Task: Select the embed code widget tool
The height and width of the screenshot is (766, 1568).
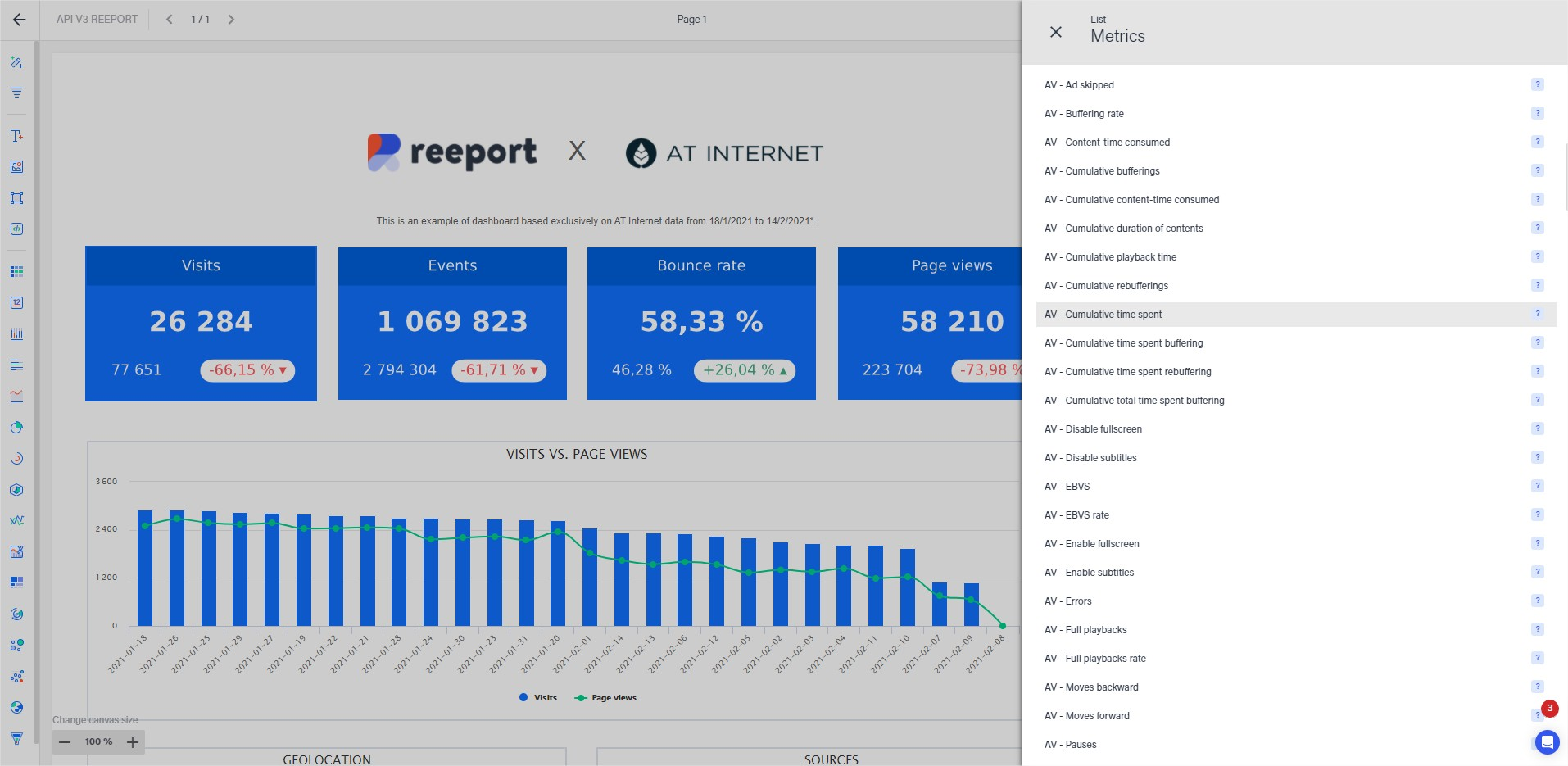Action: (x=16, y=229)
